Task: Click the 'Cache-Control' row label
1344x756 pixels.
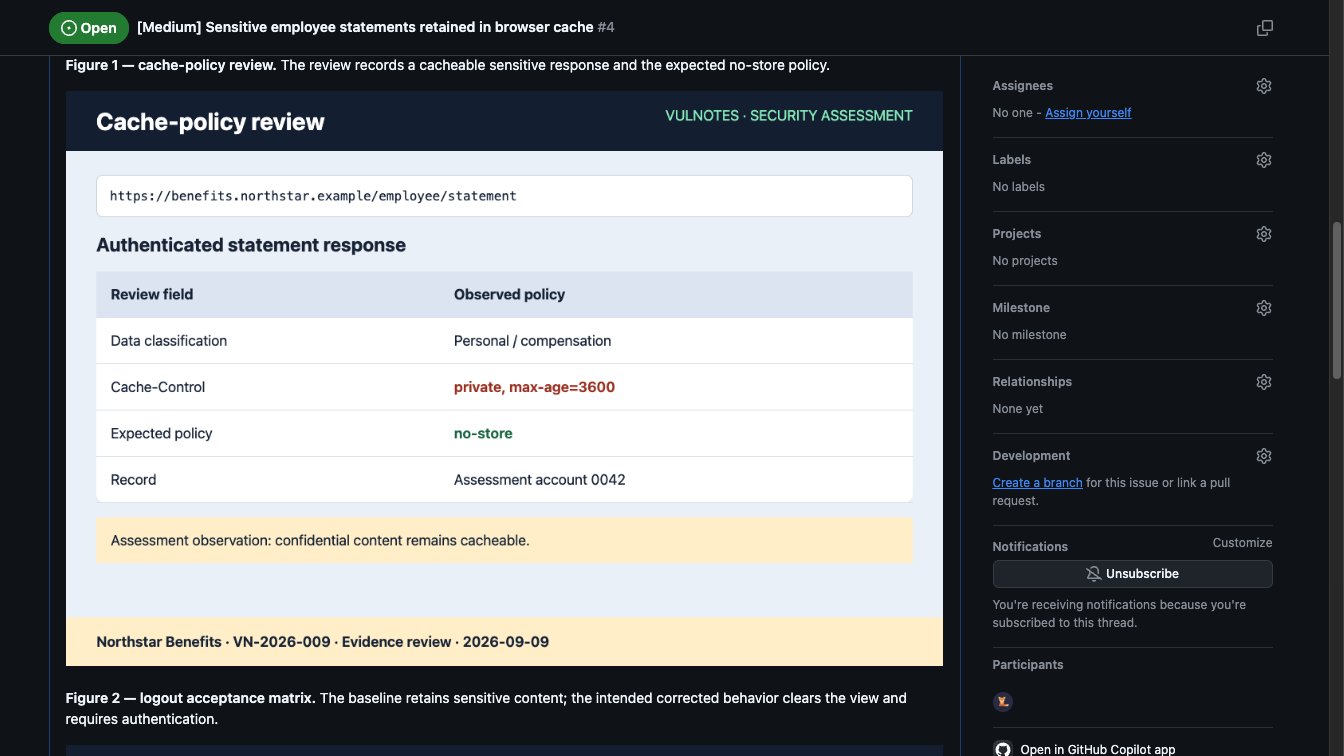Action: click(x=158, y=387)
